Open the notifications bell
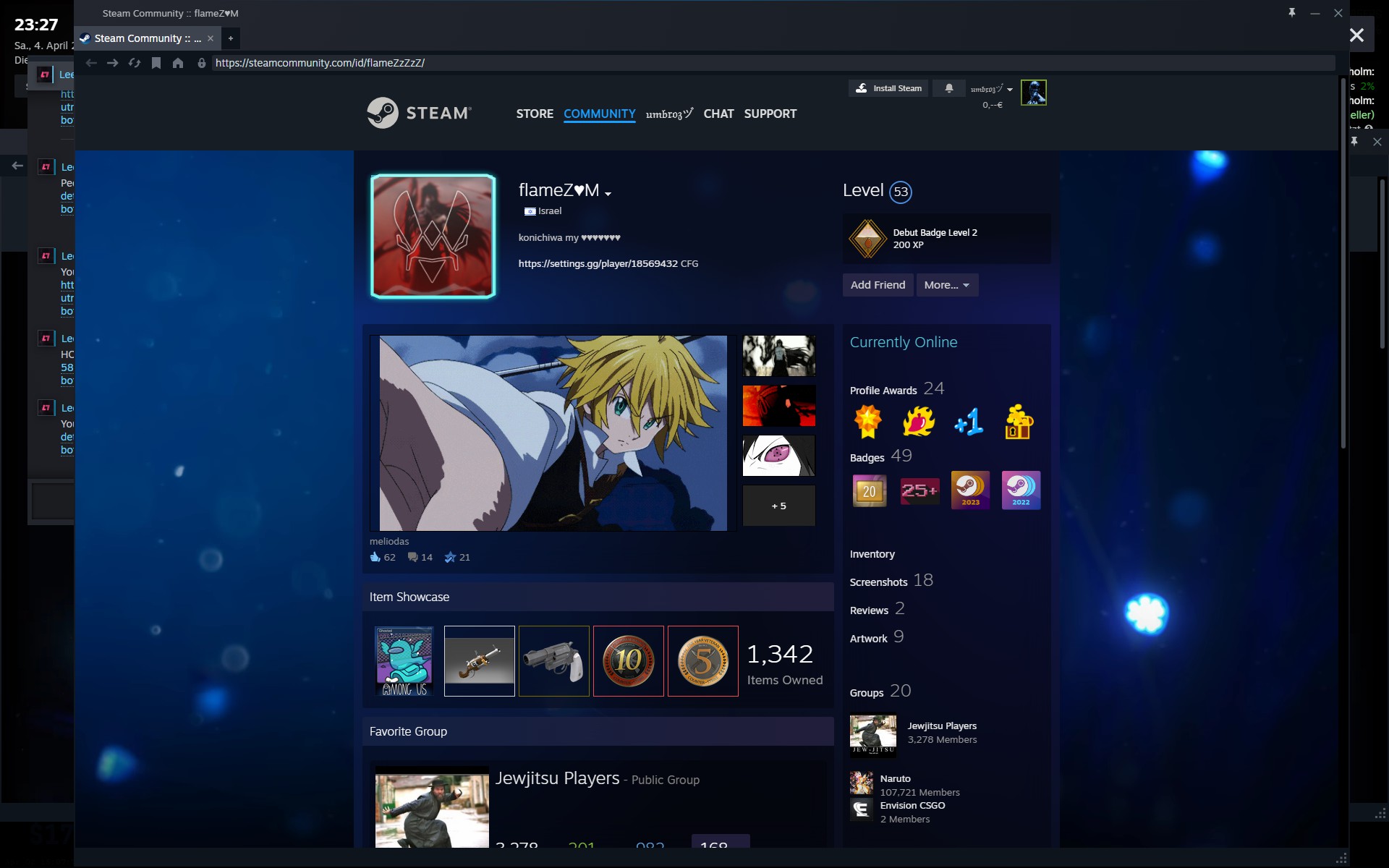This screenshot has width=1389, height=868. (x=948, y=88)
